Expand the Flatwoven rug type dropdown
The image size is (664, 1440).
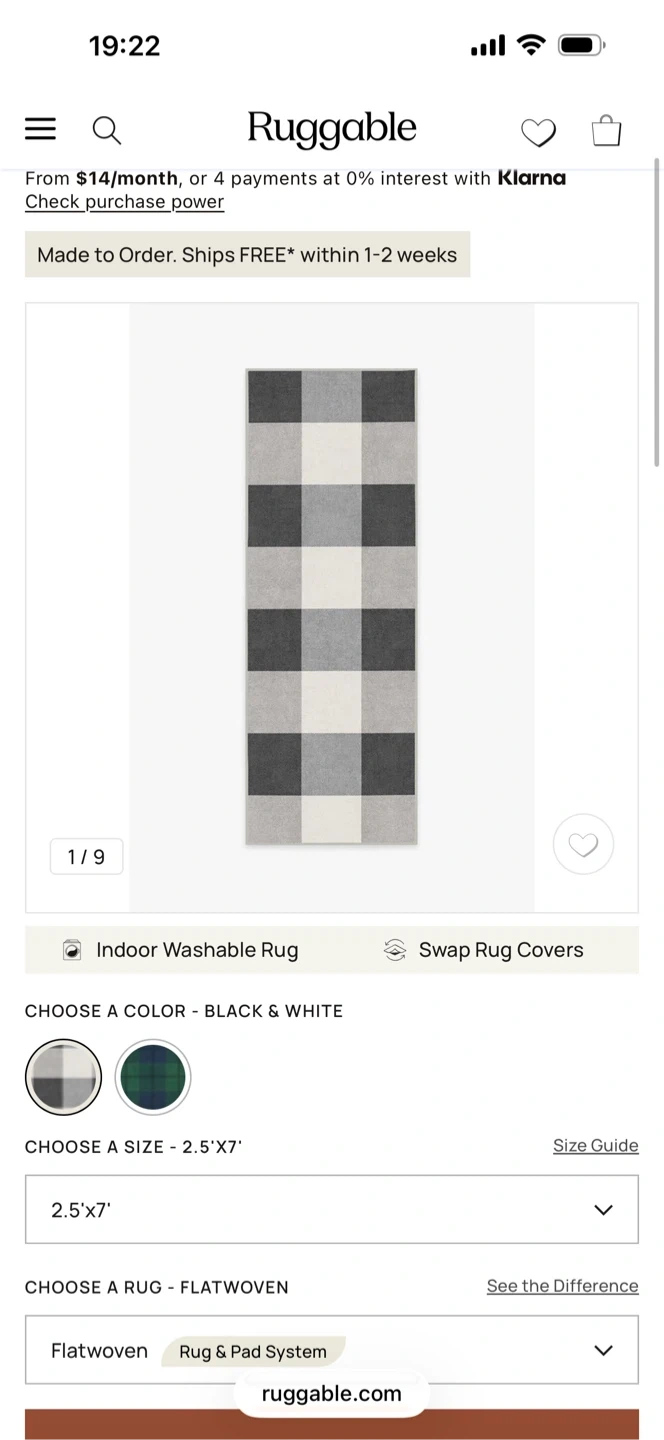tap(331, 1350)
